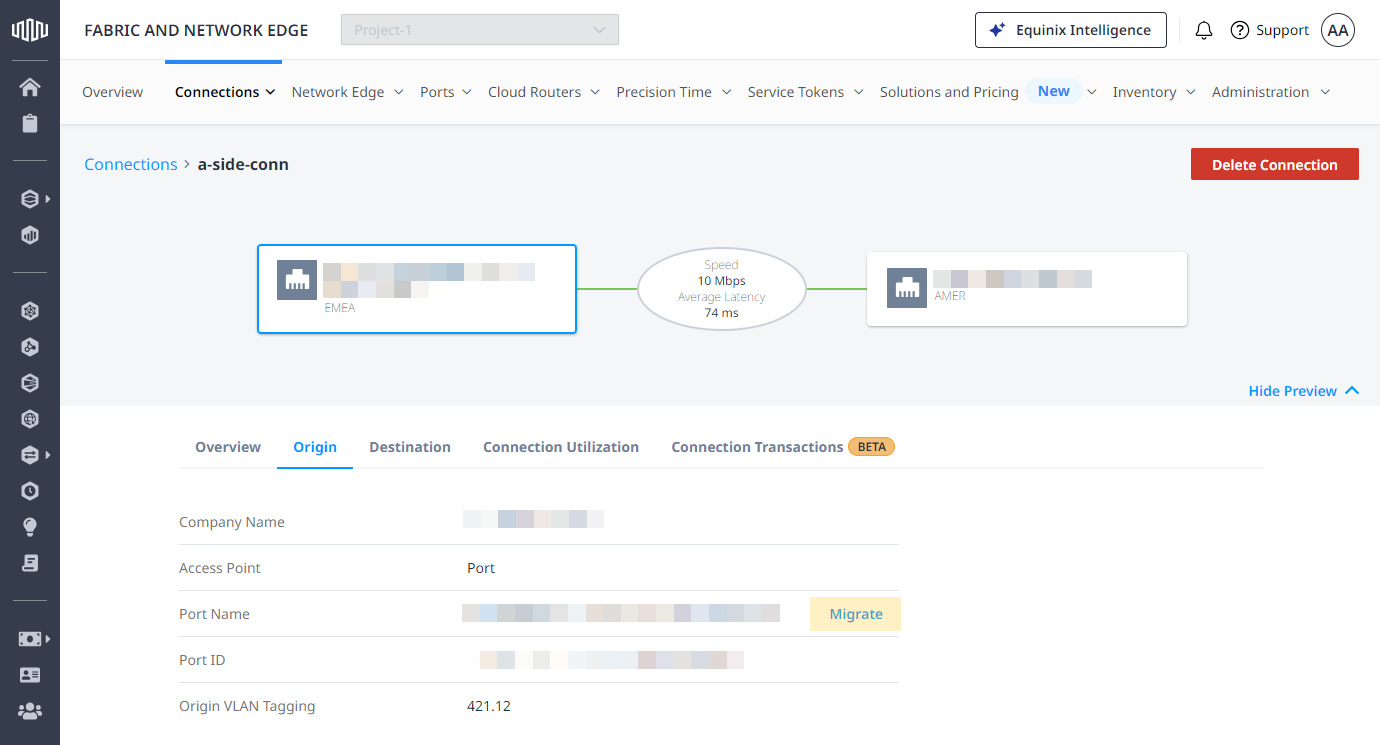Viewport: 1380px width, 745px height.
Task: Select the AMER destination card in the diagram
Action: pyautogui.click(x=1027, y=288)
